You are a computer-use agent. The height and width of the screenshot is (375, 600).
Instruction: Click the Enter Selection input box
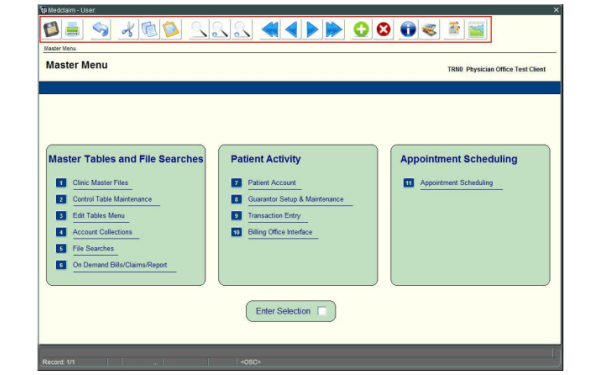point(322,311)
